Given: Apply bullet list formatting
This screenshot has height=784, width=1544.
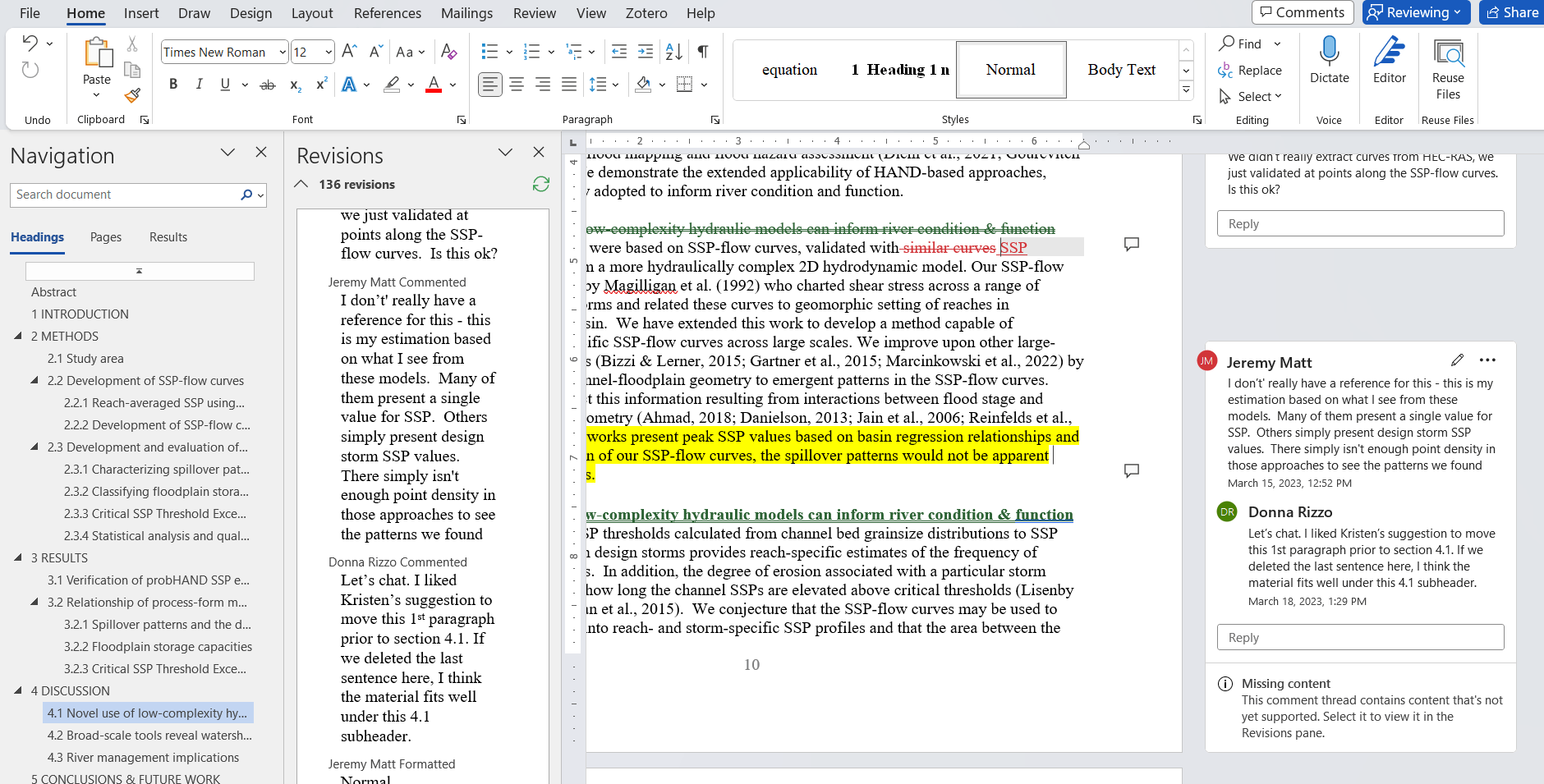Looking at the screenshot, I should [489, 52].
